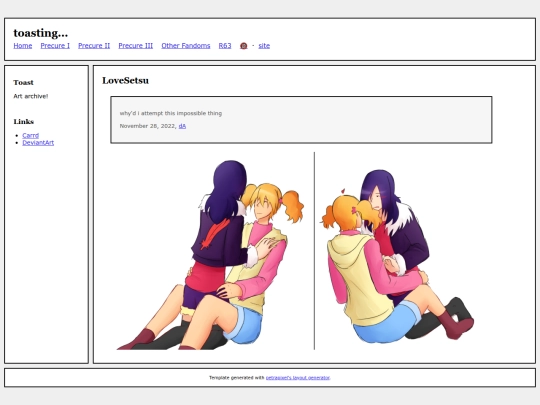Go to the Precure I page

(55, 45)
